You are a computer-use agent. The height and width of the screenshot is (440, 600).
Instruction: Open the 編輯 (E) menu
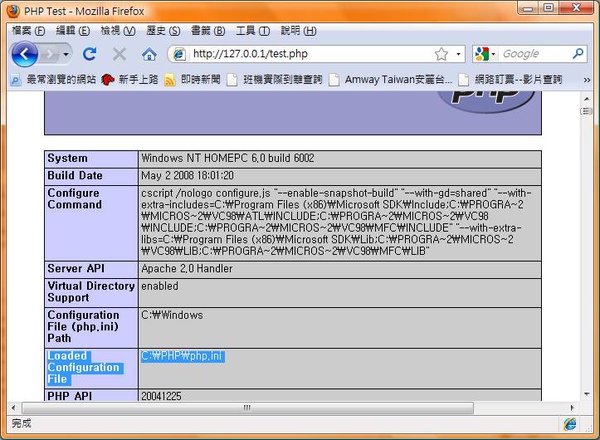(x=73, y=31)
